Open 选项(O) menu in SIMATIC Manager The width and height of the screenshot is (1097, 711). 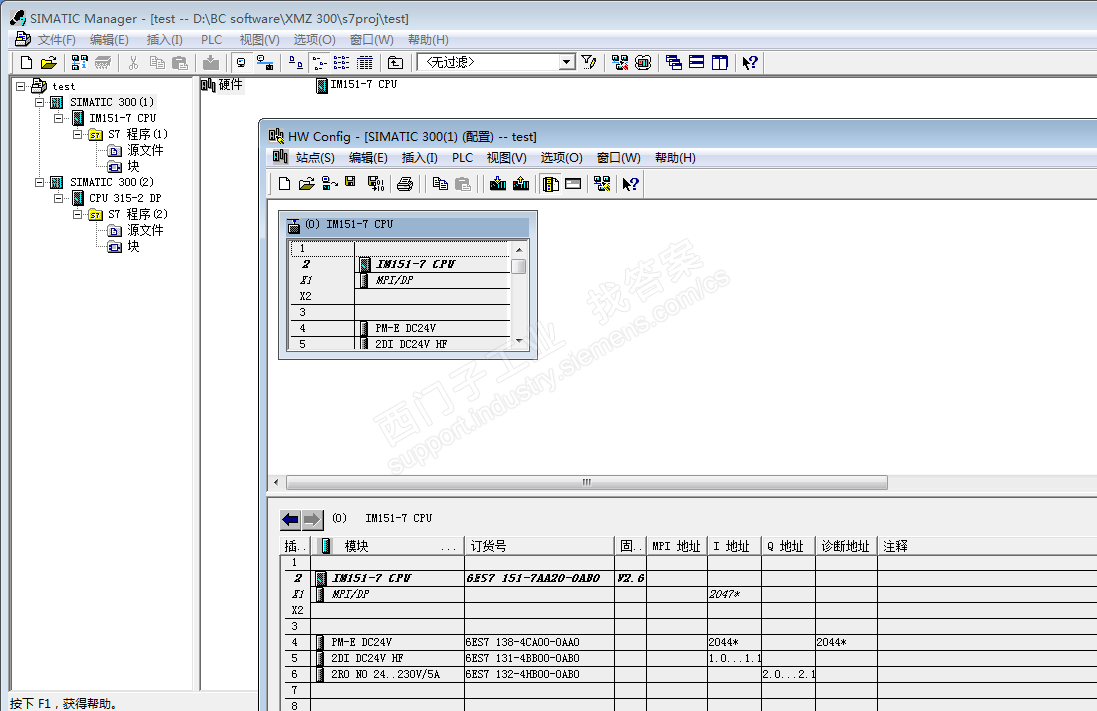314,40
